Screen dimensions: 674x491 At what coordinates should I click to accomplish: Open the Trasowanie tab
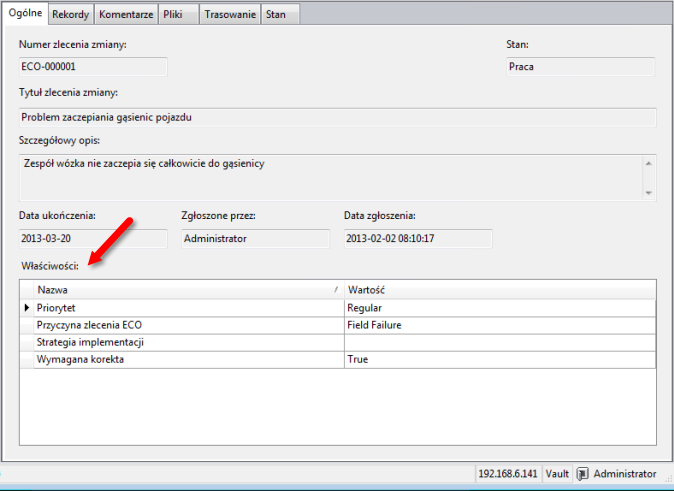(230, 15)
